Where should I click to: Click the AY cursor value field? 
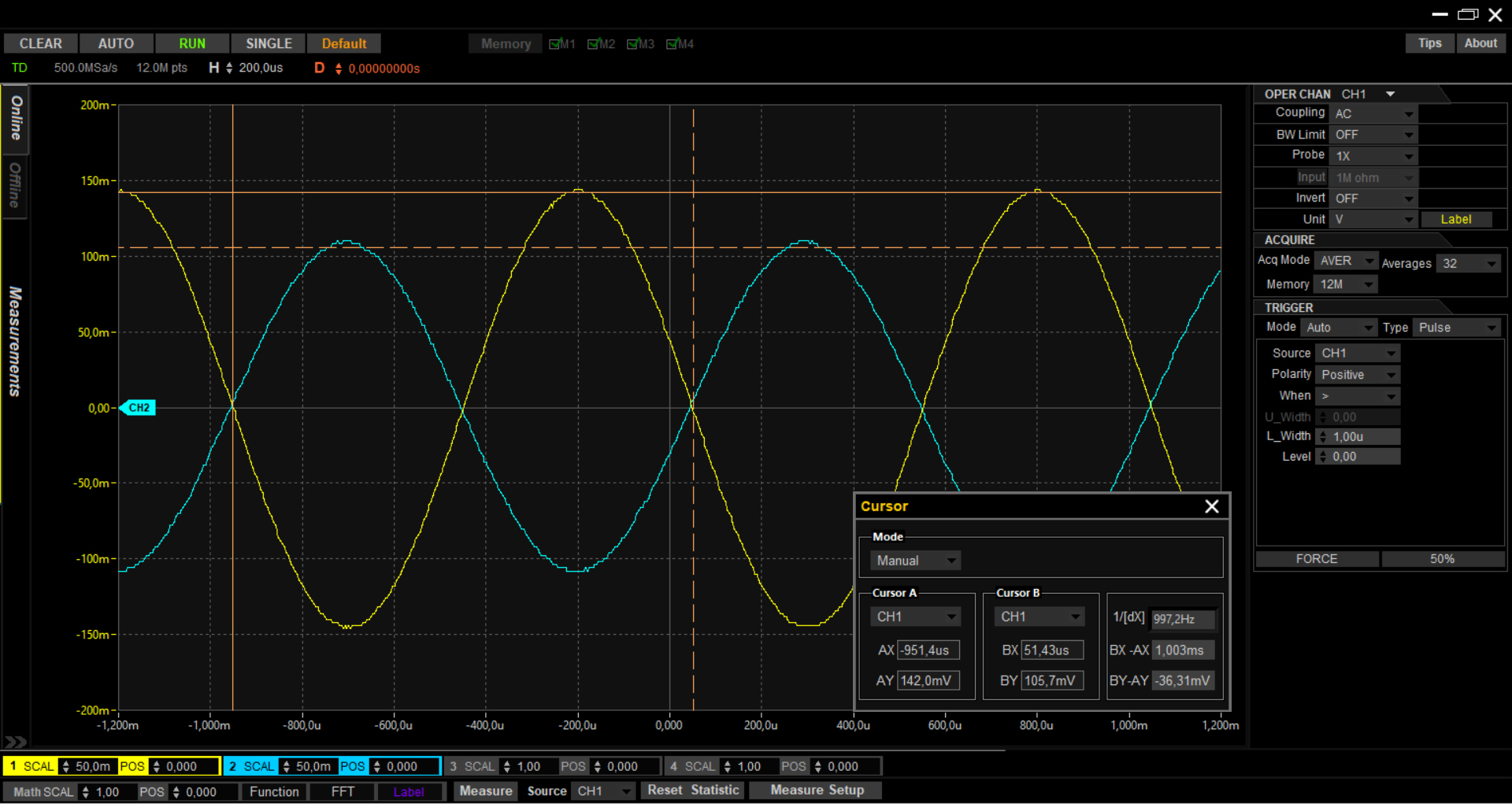(928, 680)
